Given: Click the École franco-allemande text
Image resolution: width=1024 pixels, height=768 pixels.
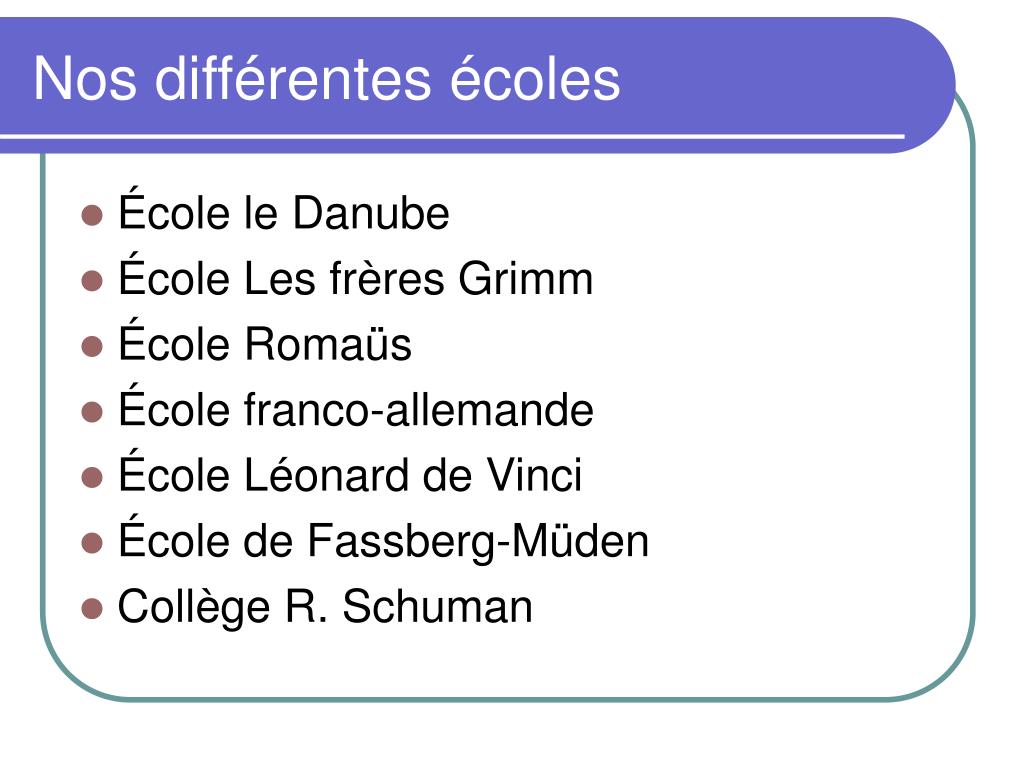Looking at the screenshot, I should click(355, 406).
